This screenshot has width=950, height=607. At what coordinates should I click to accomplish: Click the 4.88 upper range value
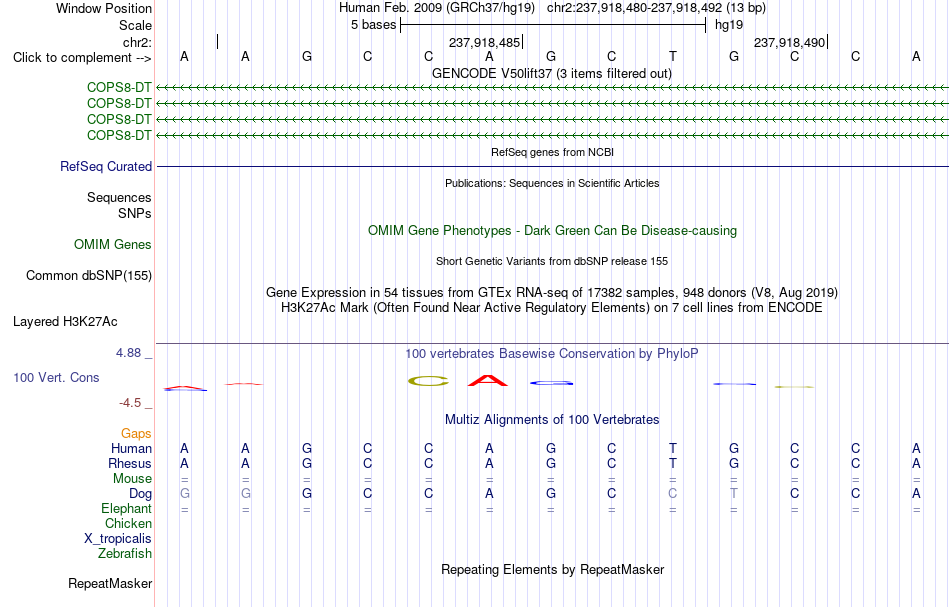click(x=129, y=353)
